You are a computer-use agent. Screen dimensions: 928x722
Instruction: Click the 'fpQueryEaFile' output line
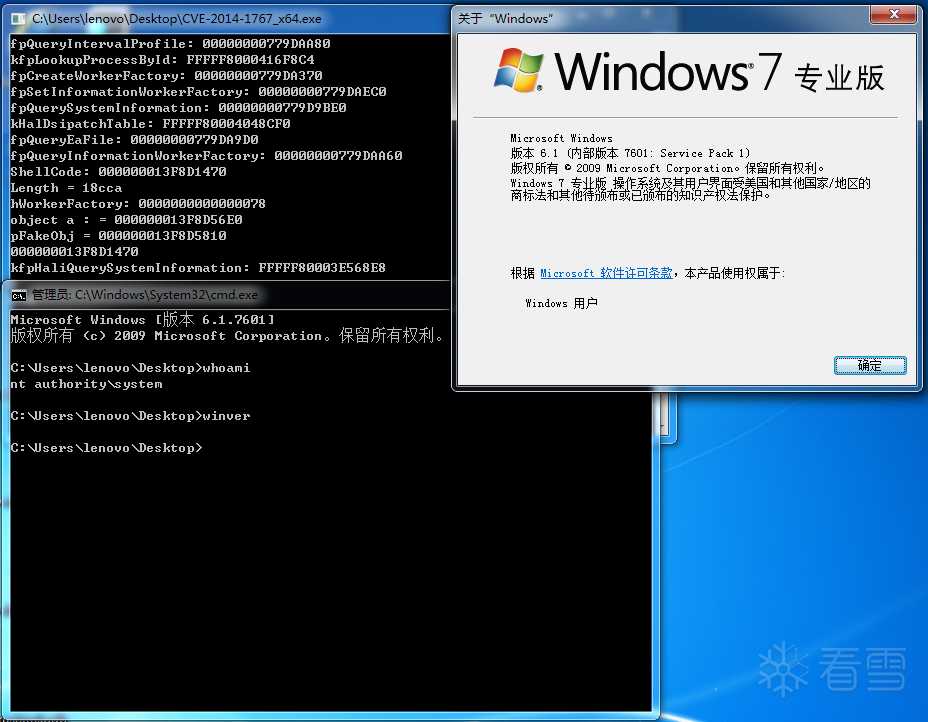[134, 140]
